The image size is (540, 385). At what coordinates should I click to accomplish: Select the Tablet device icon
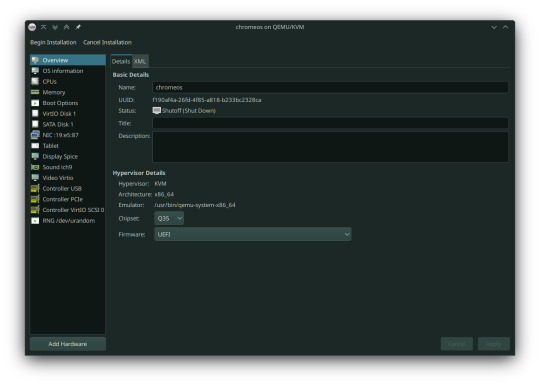[x=35, y=146]
